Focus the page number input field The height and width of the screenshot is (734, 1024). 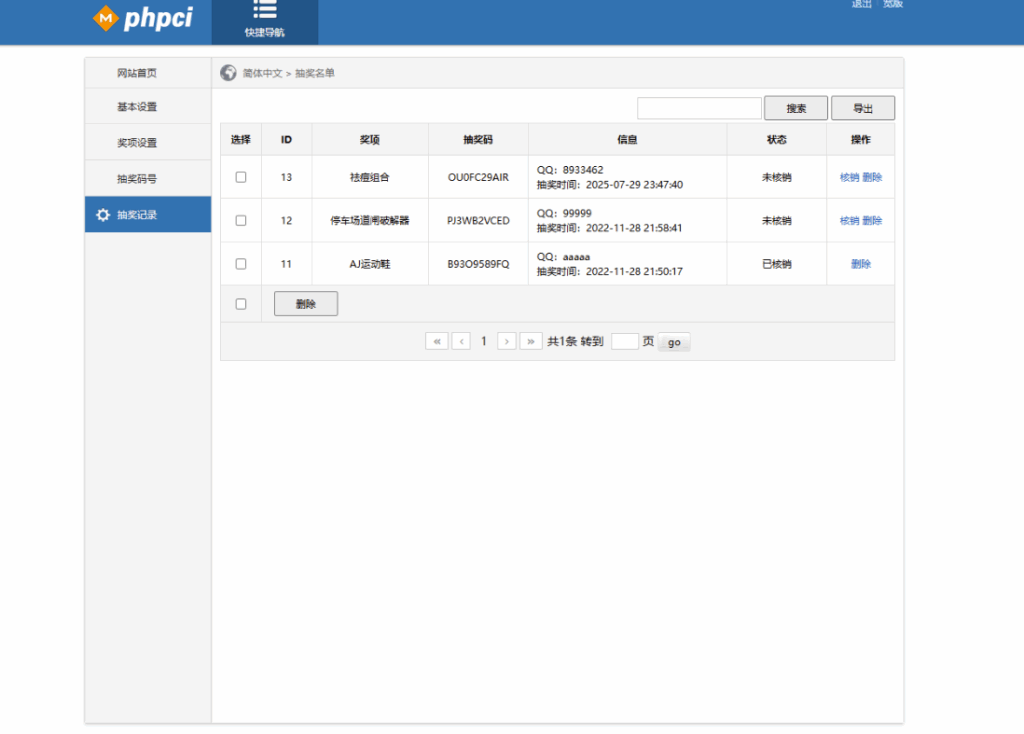coord(625,342)
